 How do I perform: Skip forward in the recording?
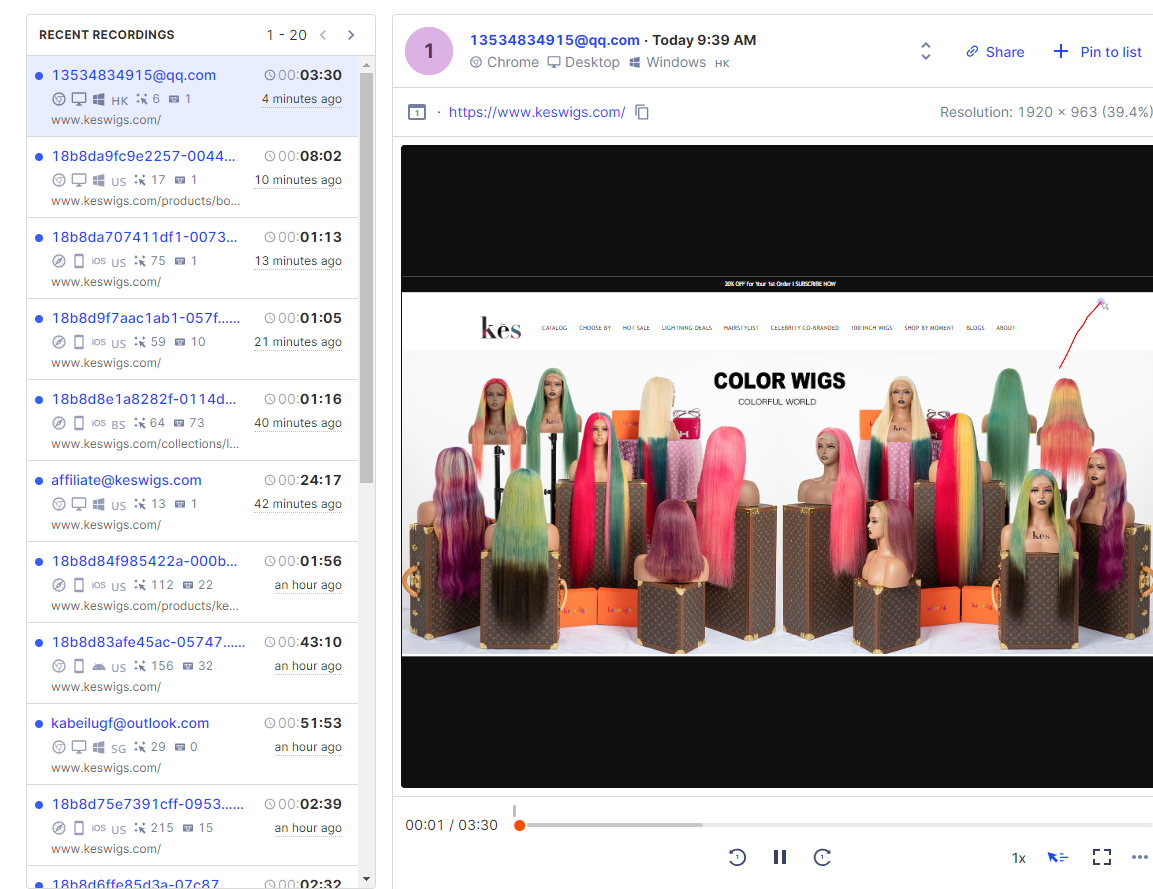pos(822,857)
